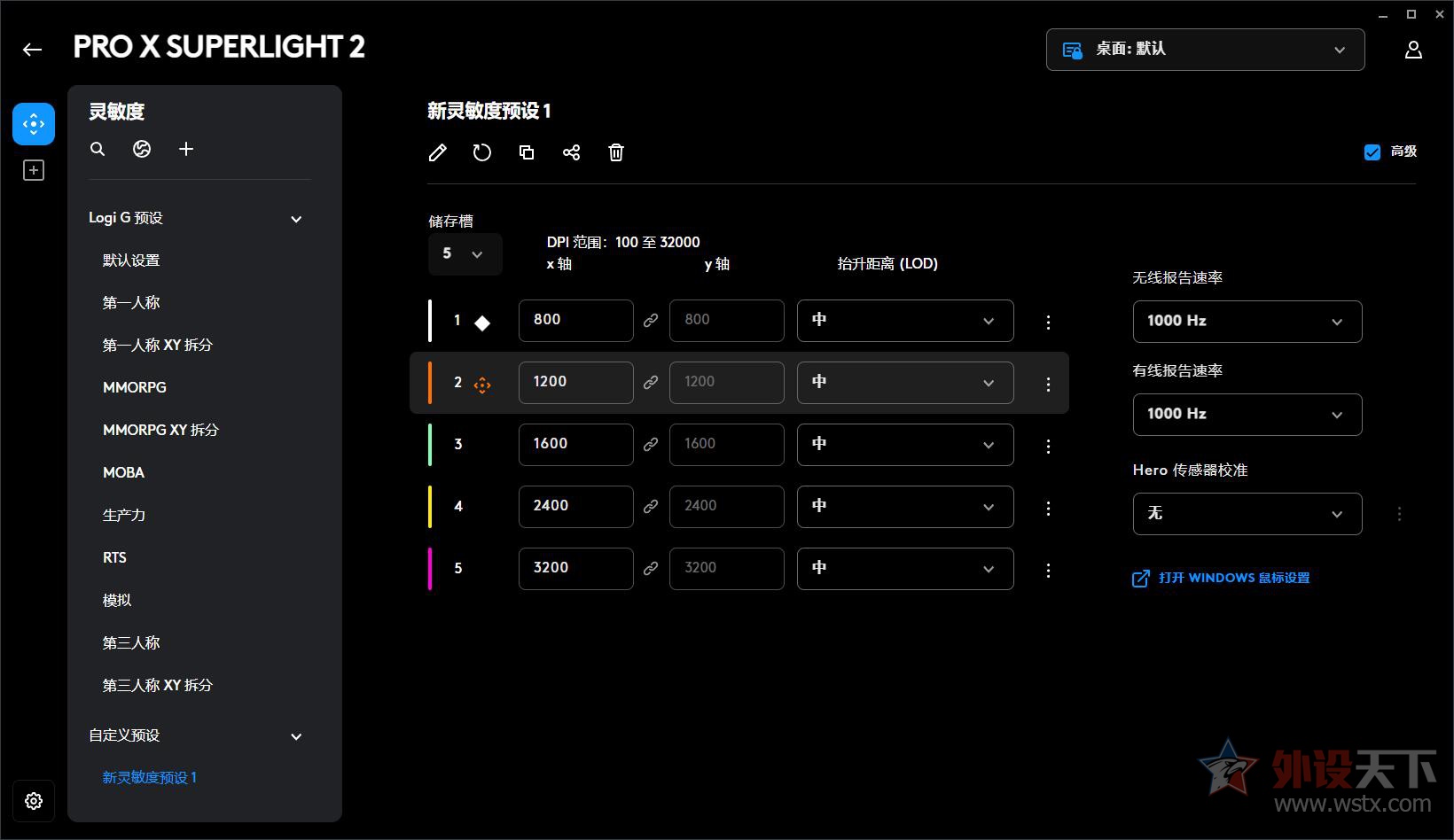Delete the preset using trash icon
This screenshot has width=1454, height=840.
pos(616,152)
